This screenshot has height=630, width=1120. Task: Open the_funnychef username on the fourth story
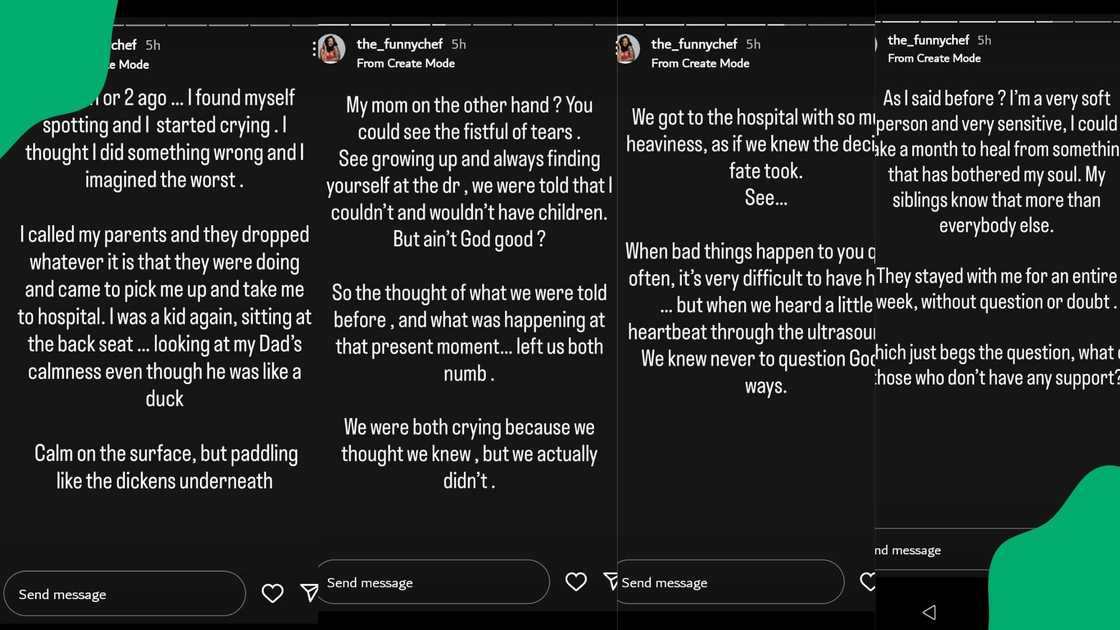(928, 40)
